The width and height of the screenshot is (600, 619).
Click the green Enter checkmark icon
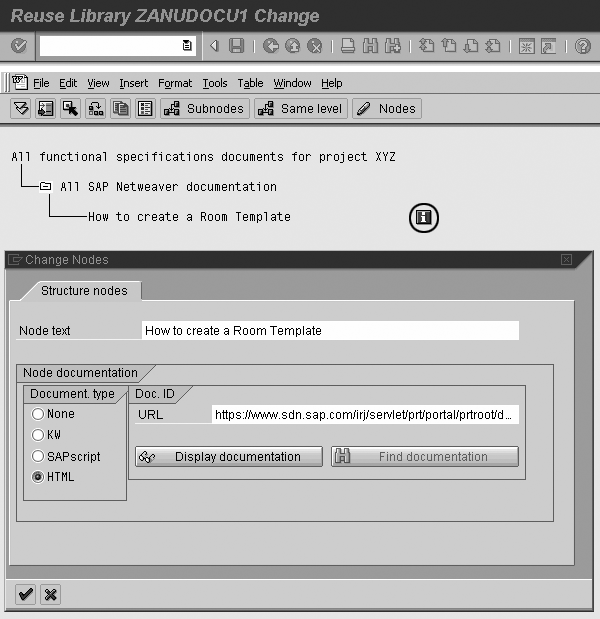[18, 46]
